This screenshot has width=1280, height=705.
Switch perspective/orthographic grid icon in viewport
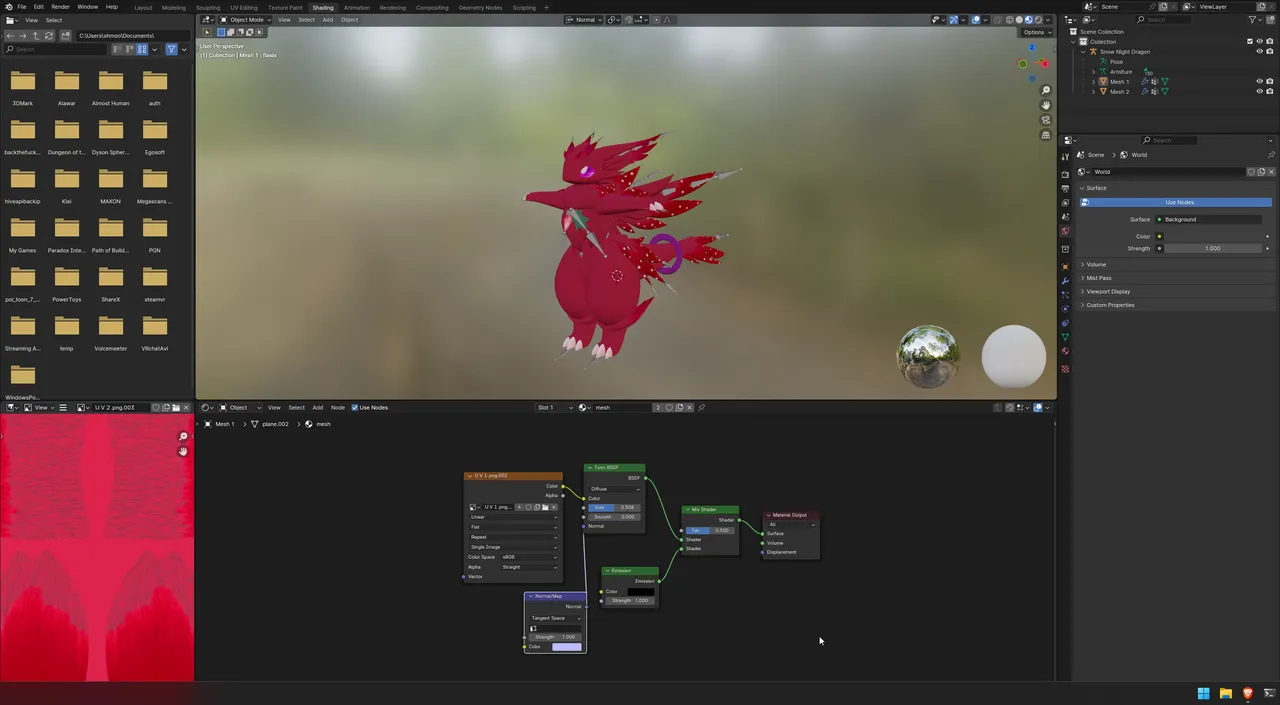click(1046, 135)
